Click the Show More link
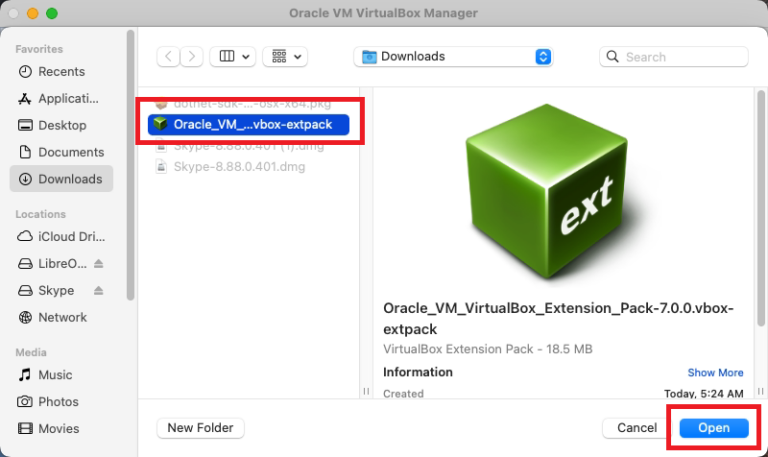This screenshot has height=457, width=768. [x=715, y=373]
